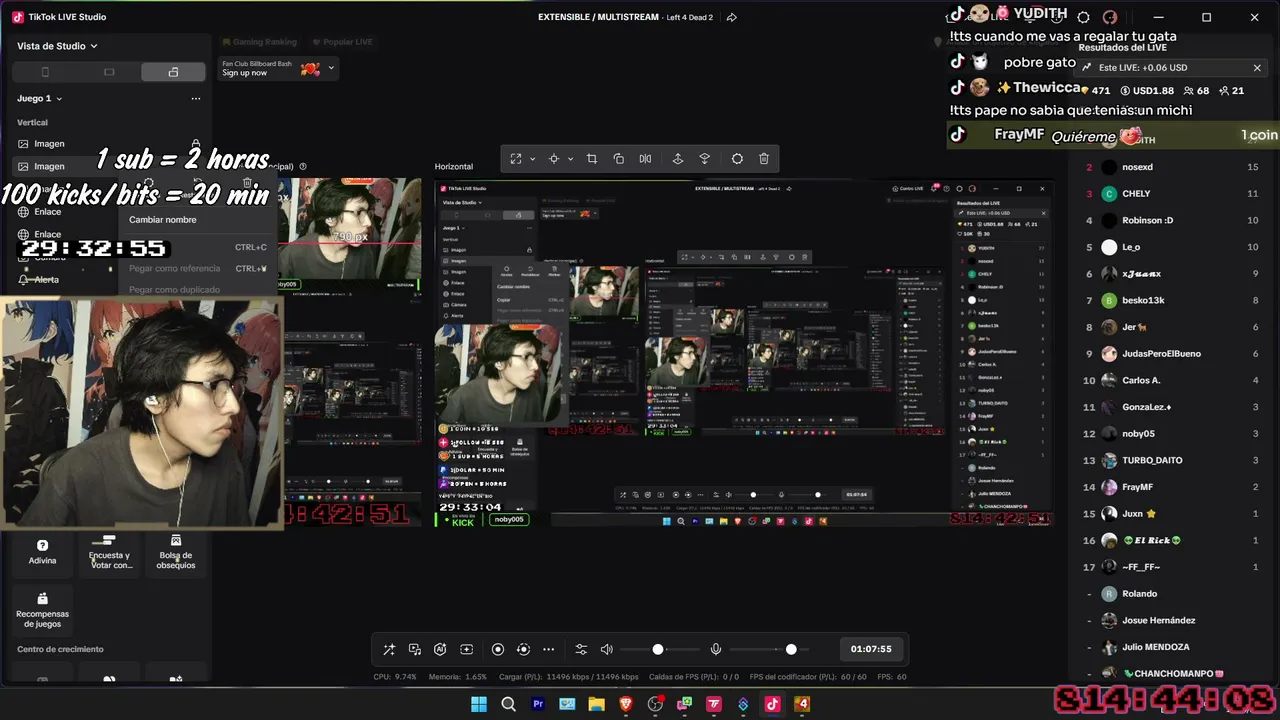
Task: Mute the speaker output
Action: click(606, 650)
